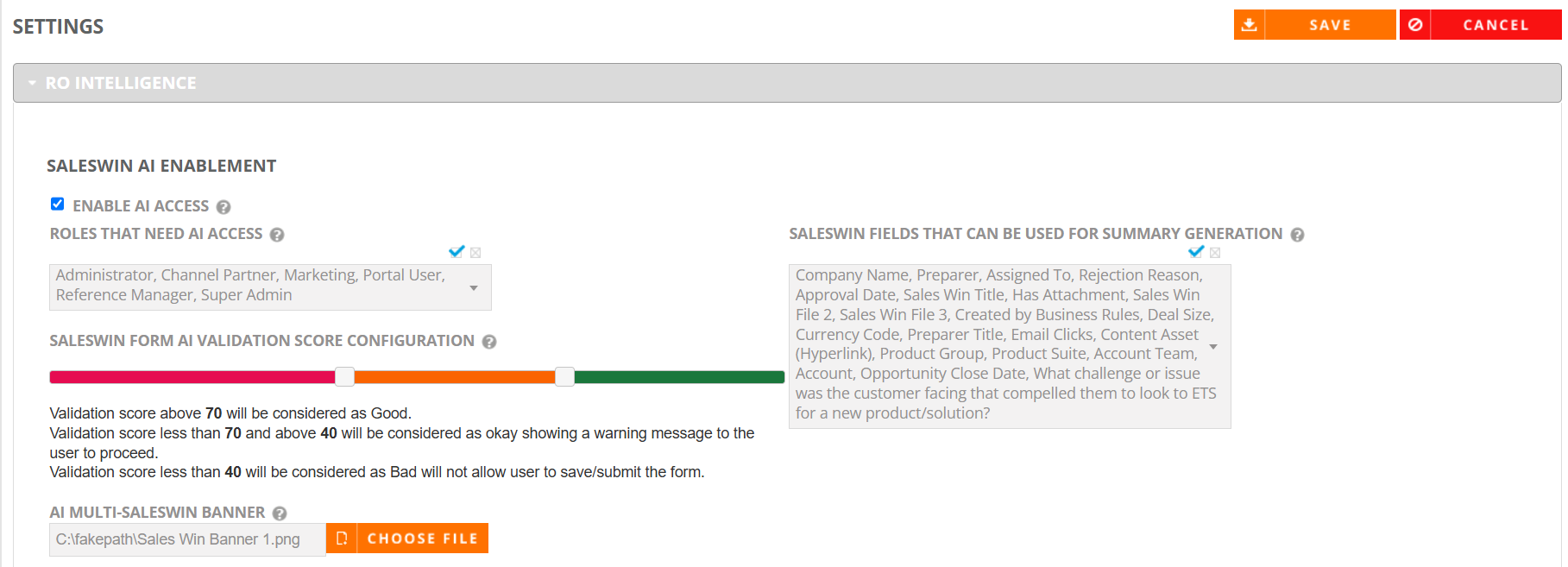Open help for Validation Score Configuration

pos(489,342)
